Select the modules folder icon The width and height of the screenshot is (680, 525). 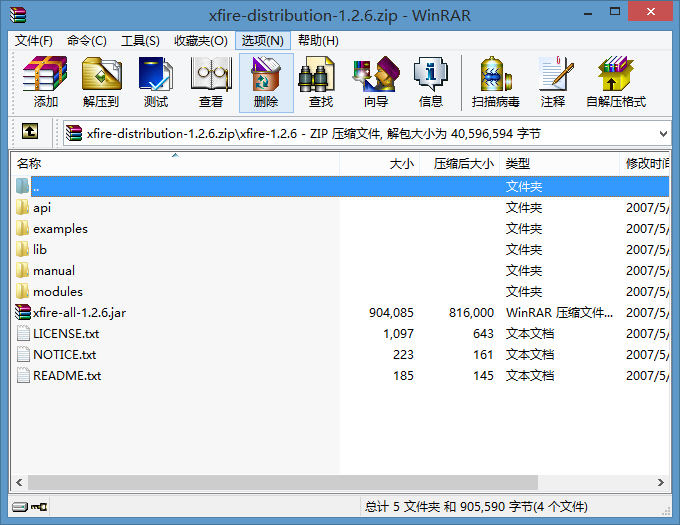pyautogui.click(x=22, y=291)
